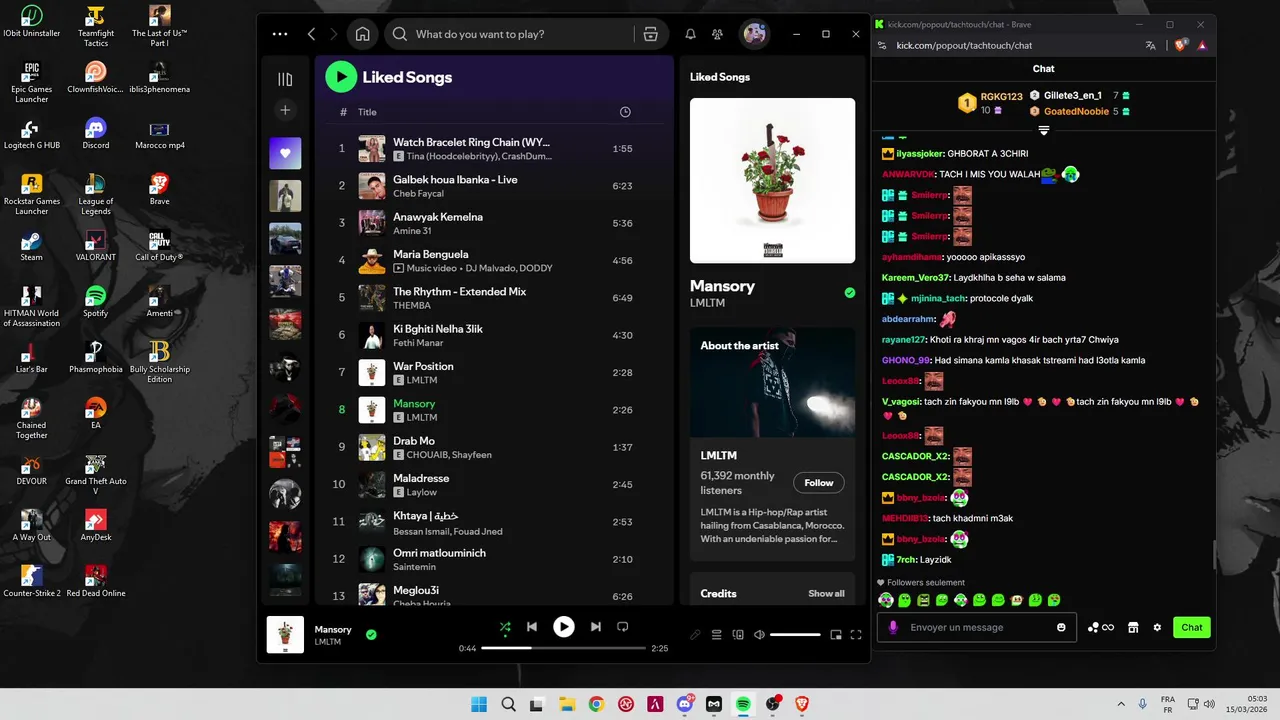The image size is (1280, 720).
Task: Skip to the next track
Action: (x=596, y=627)
